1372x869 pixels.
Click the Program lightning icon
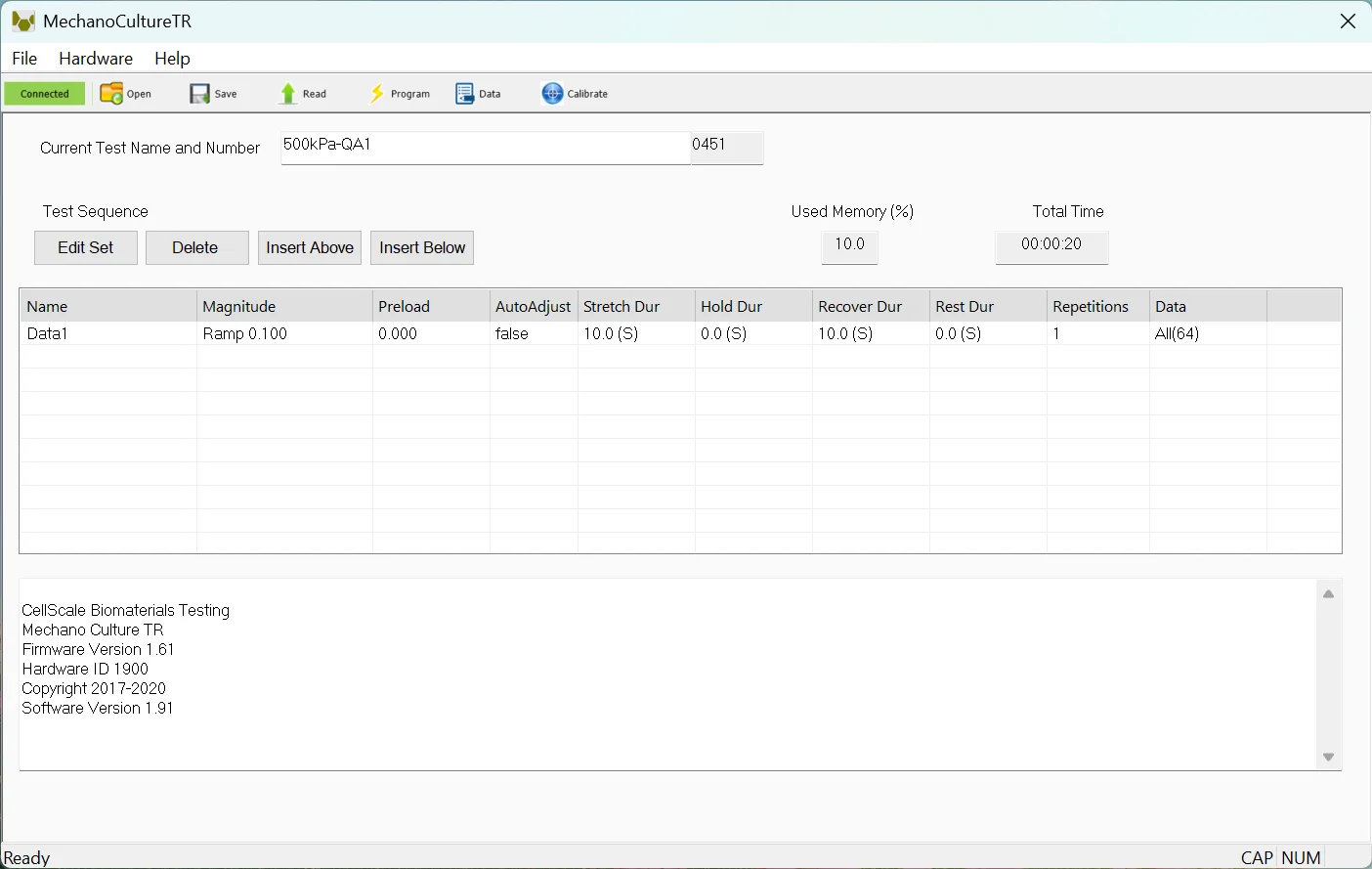click(x=376, y=94)
